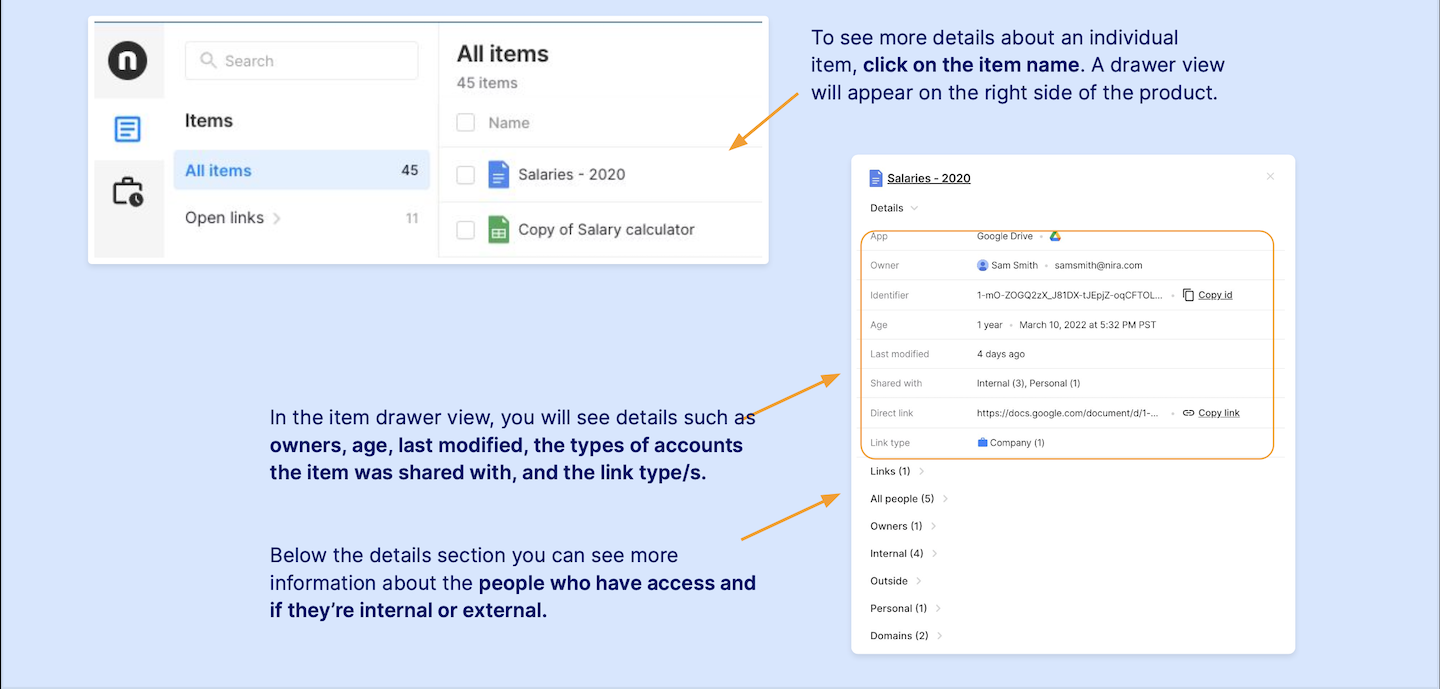Select All items in the sidebar
Image resolution: width=1440 pixels, height=689 pixels.
(218, 171)
